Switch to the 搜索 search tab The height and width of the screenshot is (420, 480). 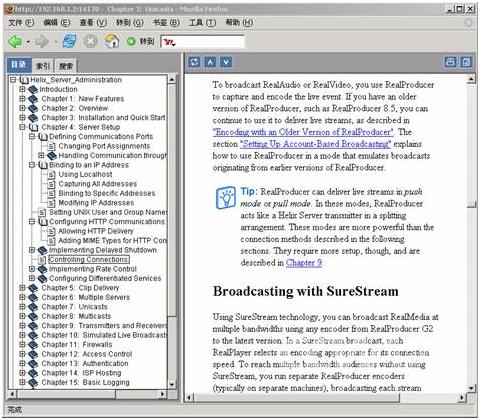click(66, 66)
